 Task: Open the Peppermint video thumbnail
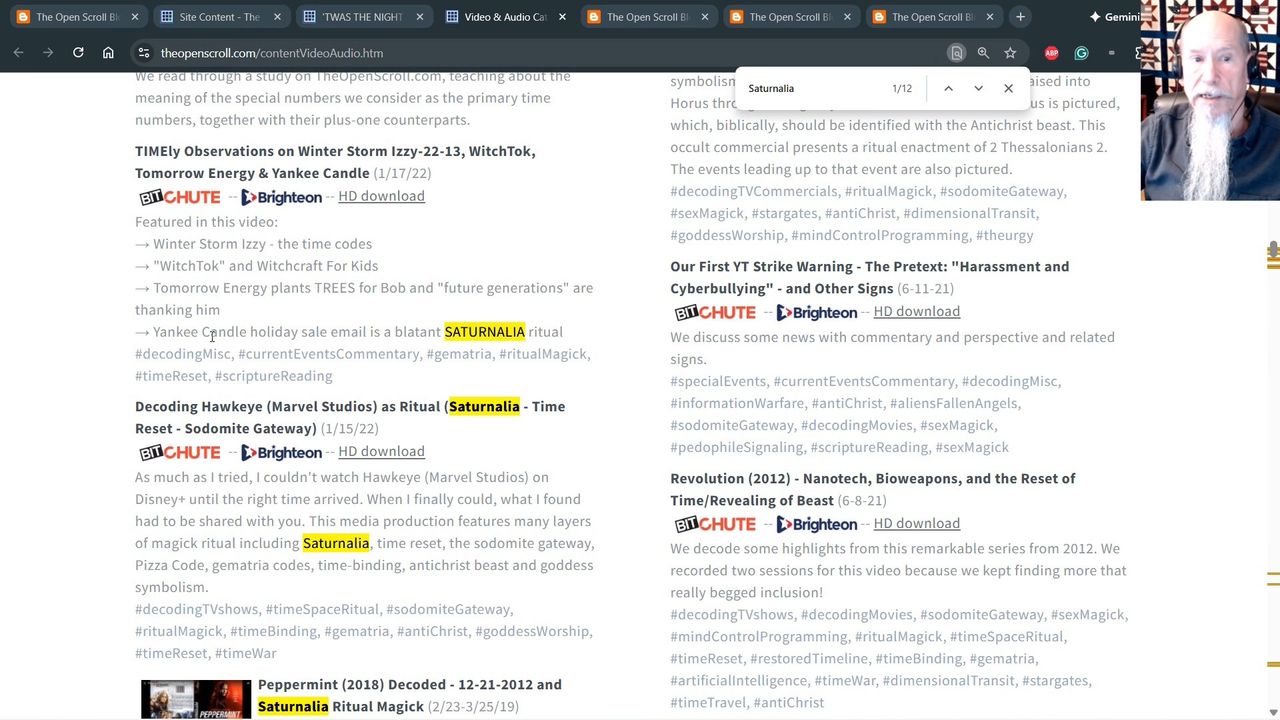click(x=196, y=699)
